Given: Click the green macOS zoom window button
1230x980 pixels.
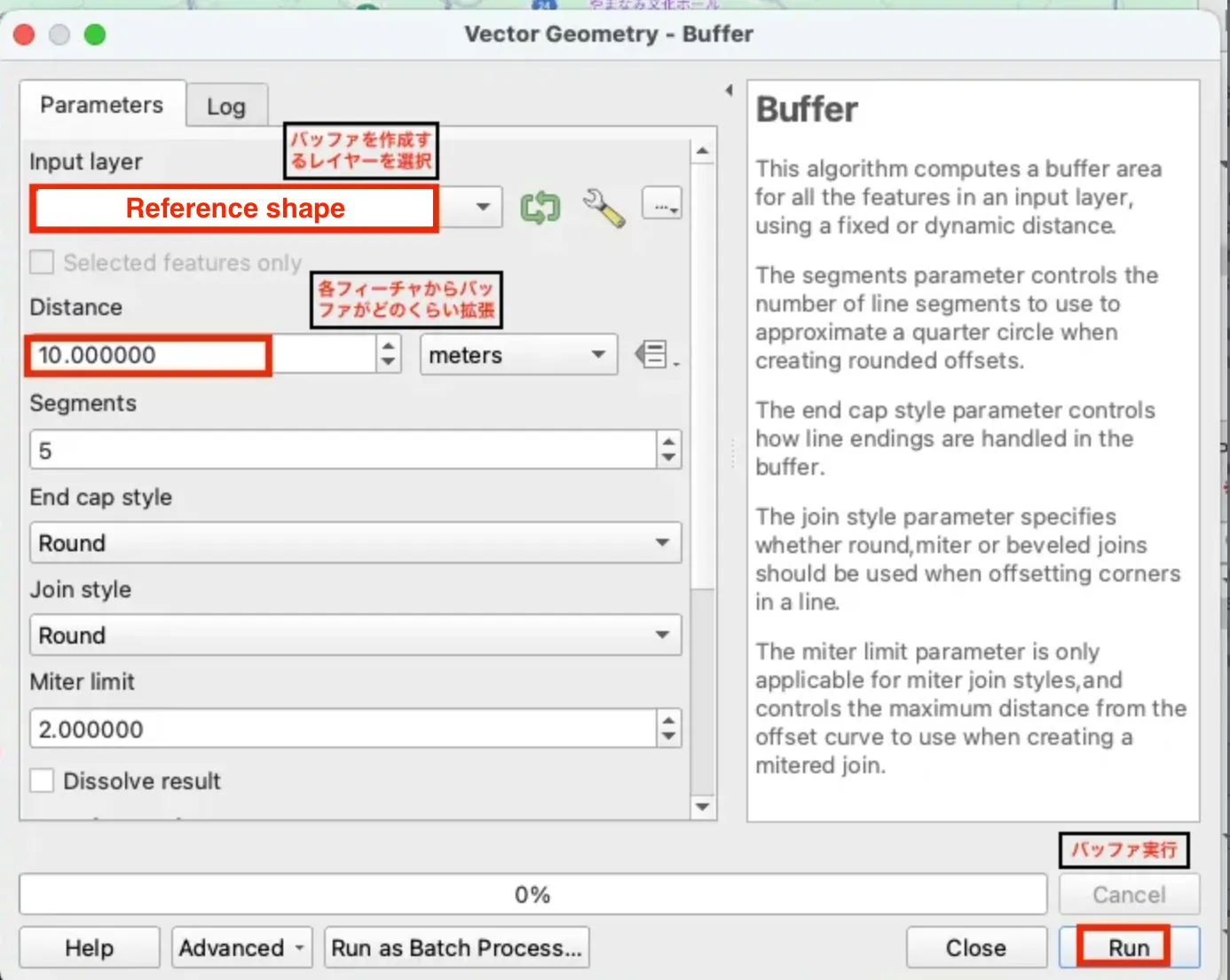Looking at the screenshot, I should (x=95, y=35).
